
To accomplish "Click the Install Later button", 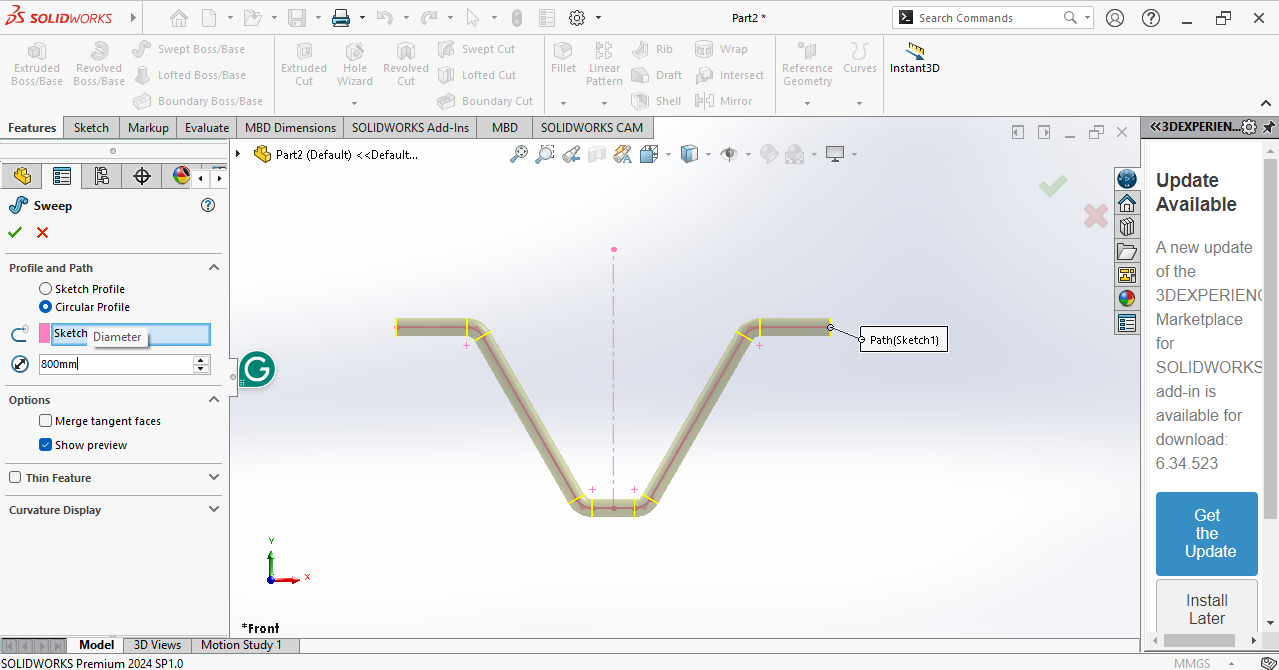I will [x=1207, y=609].
